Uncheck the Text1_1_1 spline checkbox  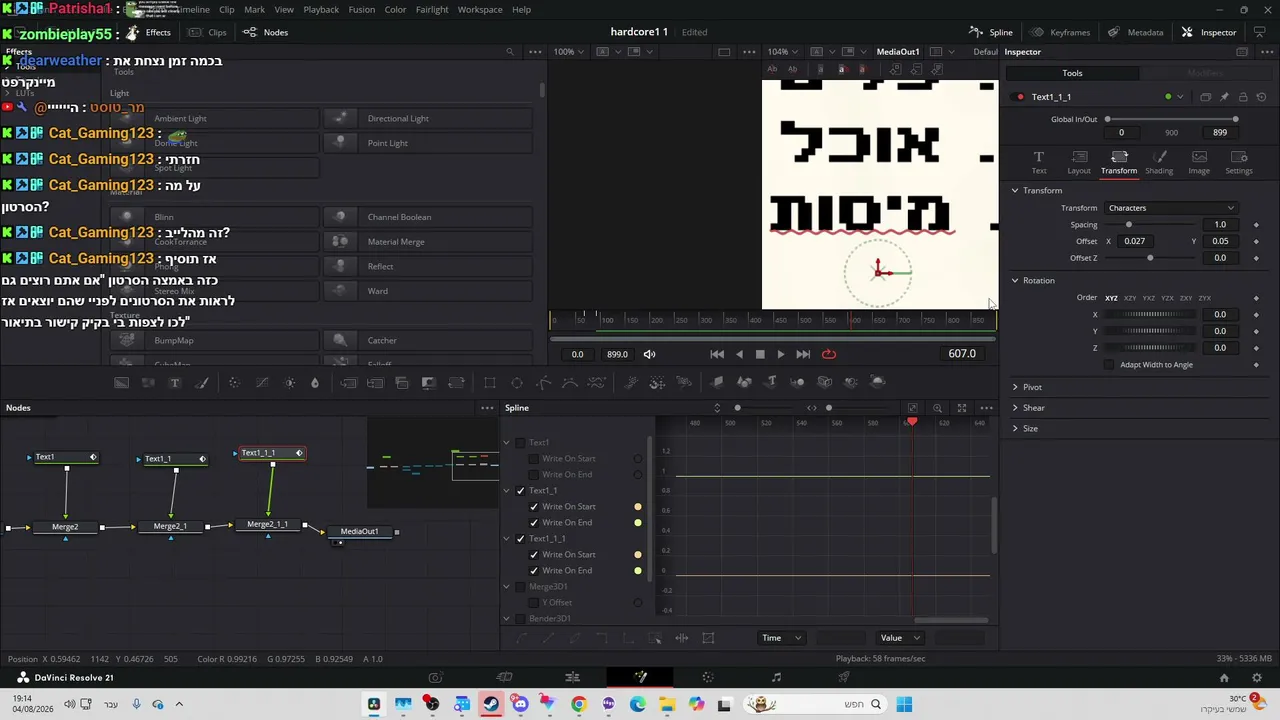click(520, 539)
